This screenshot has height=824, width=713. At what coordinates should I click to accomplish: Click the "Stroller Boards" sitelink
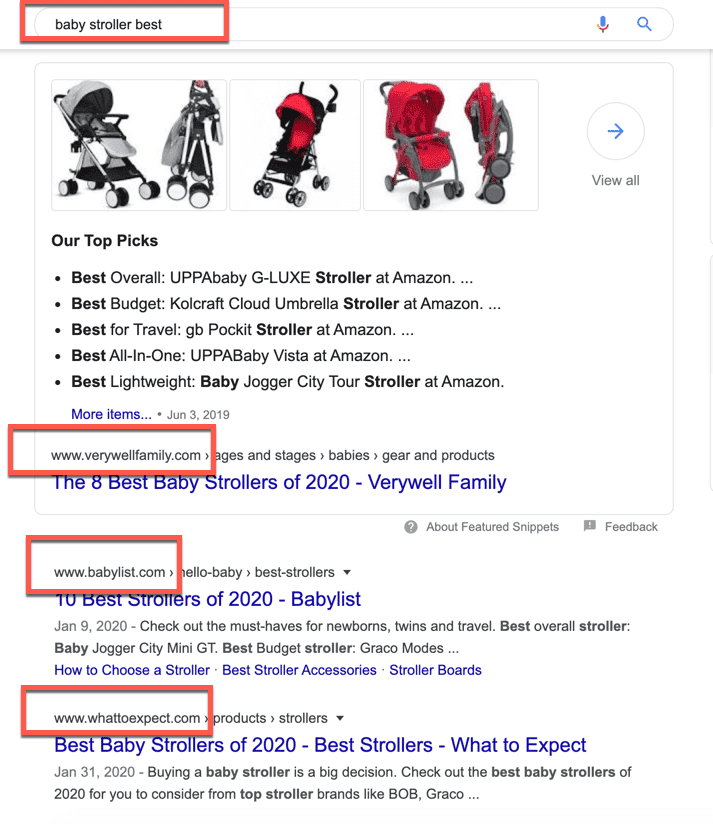(435, 670)
